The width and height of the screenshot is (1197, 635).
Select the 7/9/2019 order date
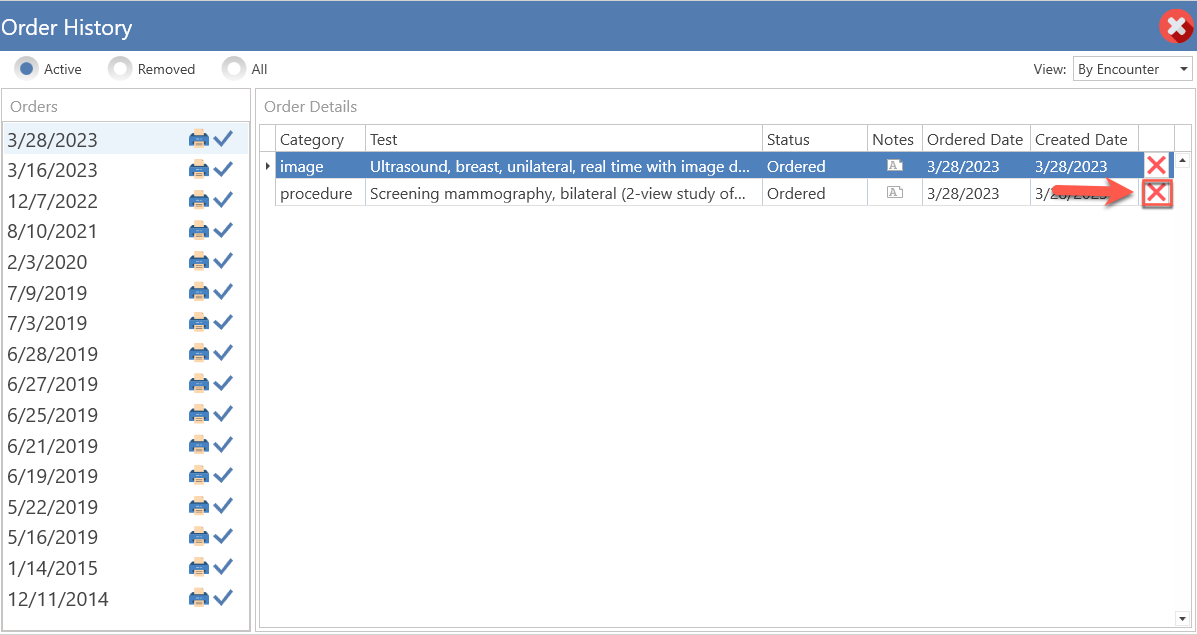pyautogui.click(x=47, y=292)
